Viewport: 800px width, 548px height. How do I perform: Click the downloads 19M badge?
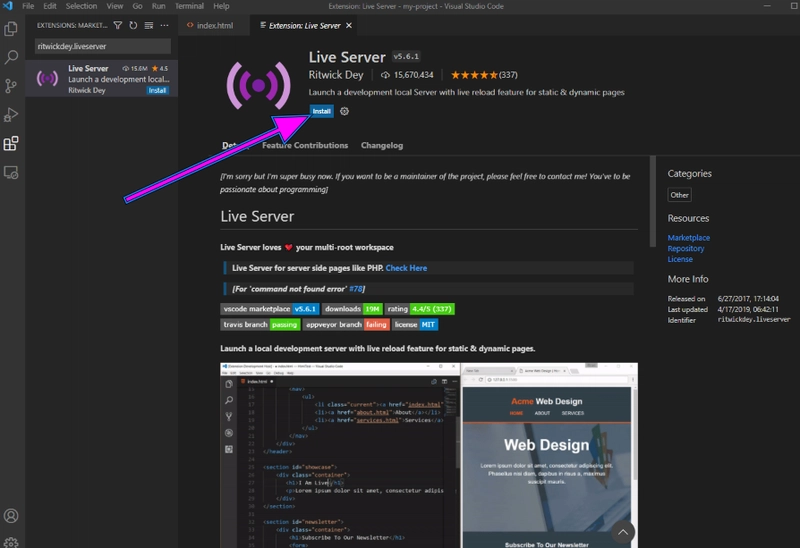pos(352,309)
